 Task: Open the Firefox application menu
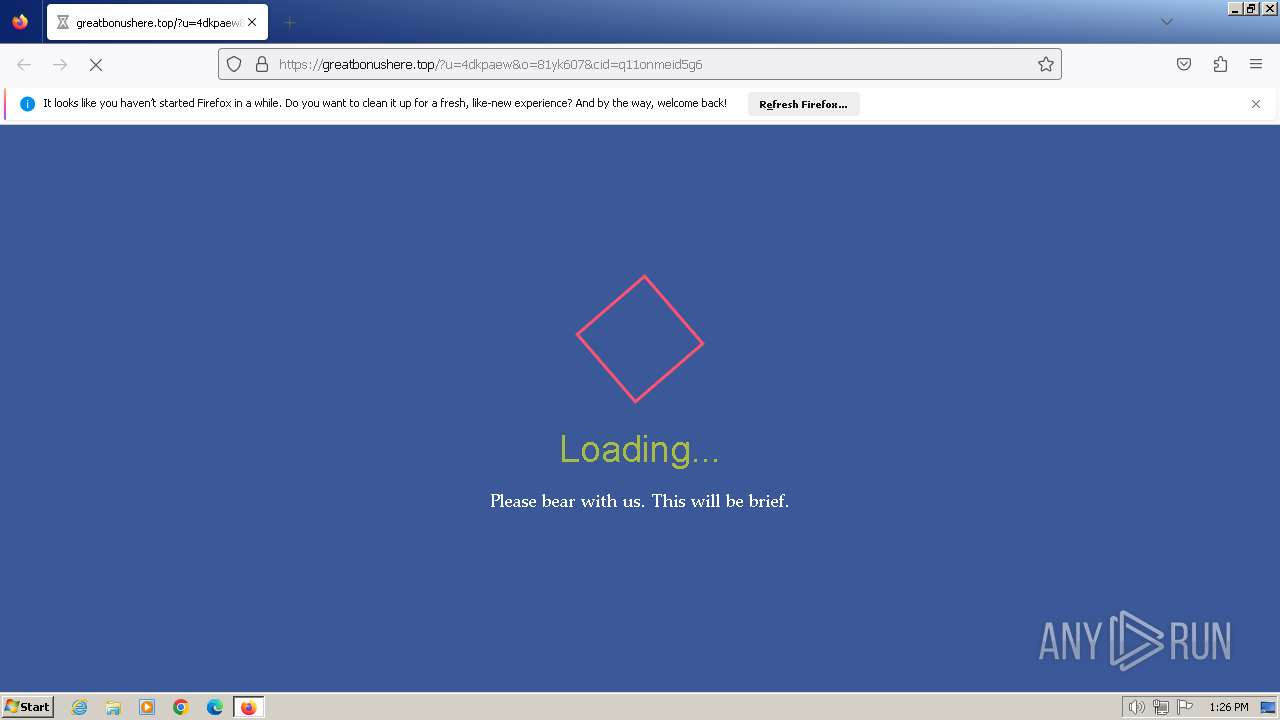1256,64
